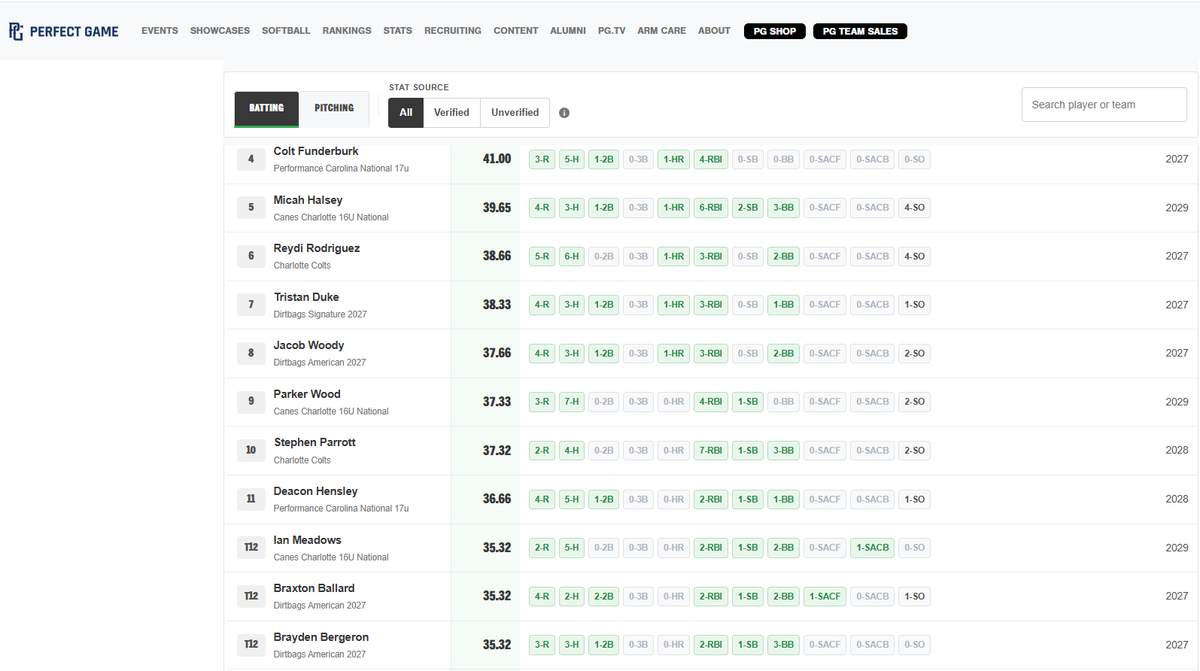Switch to the Pitching tab

(334, 109)
